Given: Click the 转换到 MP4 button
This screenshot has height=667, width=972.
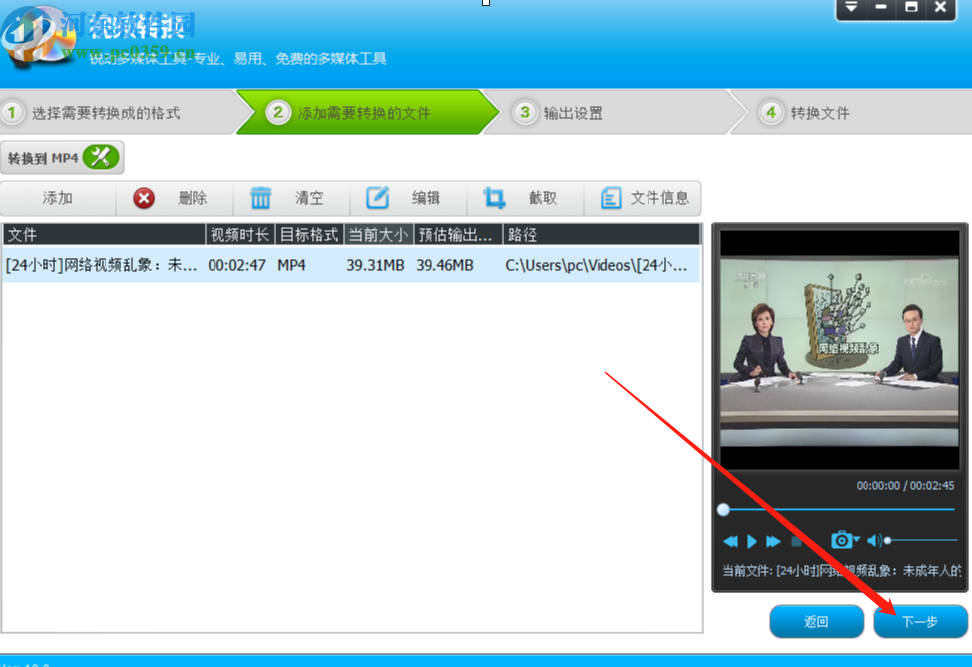Looking at the screenshot, I should pos(62,157).
